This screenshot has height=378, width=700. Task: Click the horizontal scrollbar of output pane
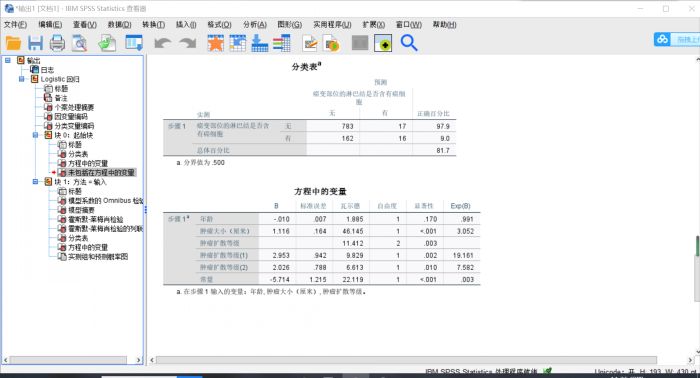pos(406,360)
